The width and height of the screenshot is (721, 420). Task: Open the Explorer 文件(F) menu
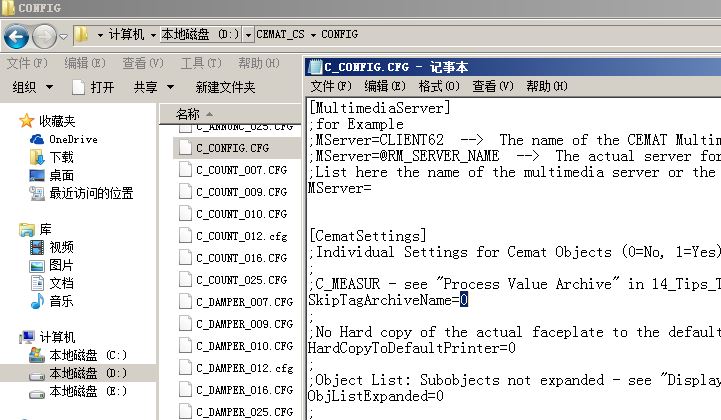click(x=27, y=63)
